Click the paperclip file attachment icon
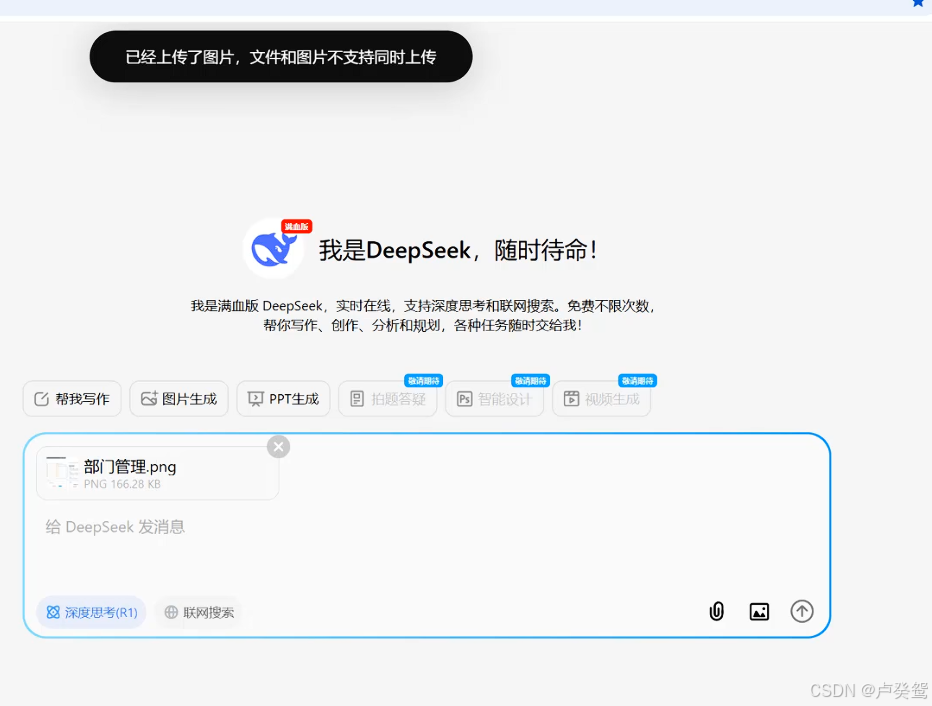This screenshot has width=932, height=706. coord(717,611)
